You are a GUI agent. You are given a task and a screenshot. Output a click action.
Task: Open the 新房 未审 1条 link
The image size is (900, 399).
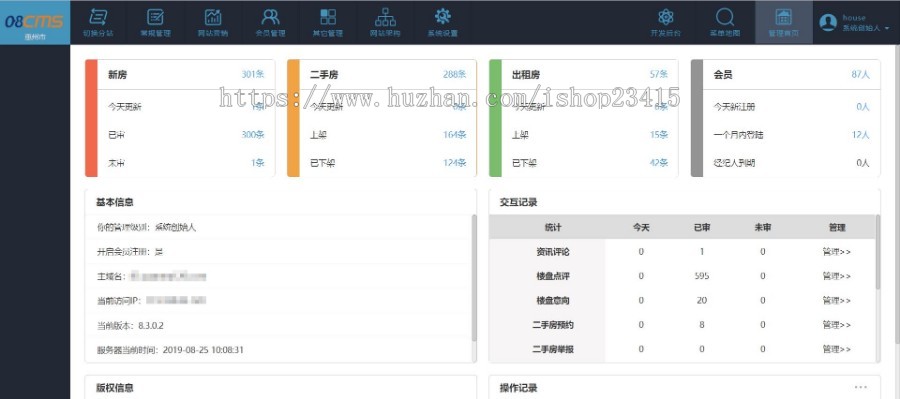tap(258, 163)
